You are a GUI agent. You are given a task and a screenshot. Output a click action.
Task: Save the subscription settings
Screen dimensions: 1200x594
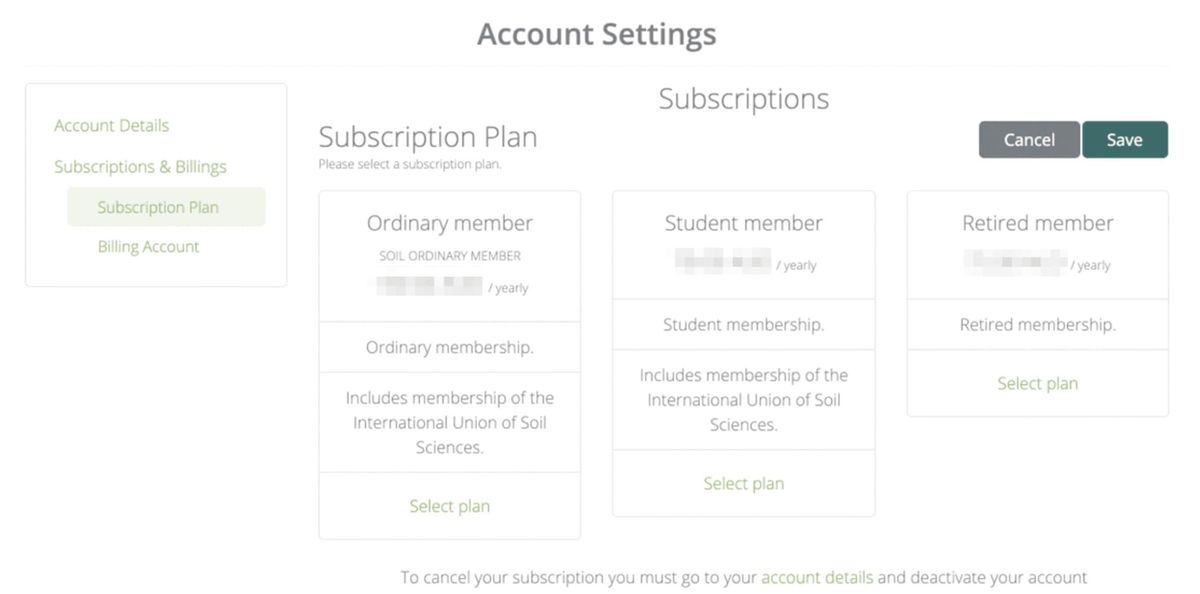pyautogui.click(x=1124, y=140)
